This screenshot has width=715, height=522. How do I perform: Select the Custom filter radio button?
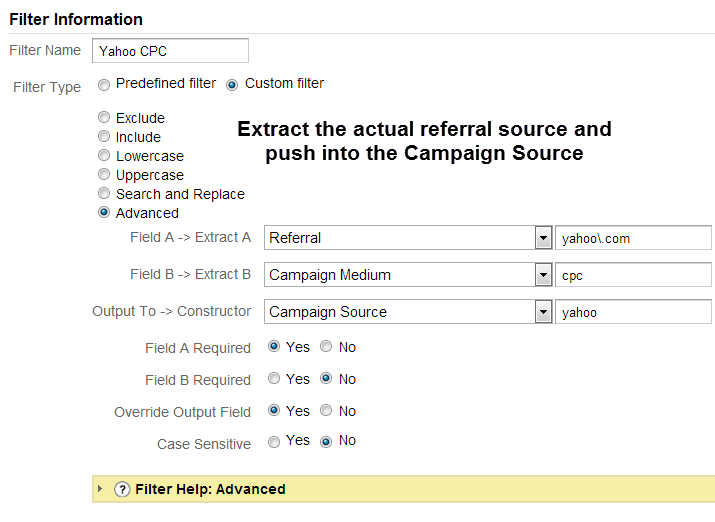pos(232,85)
